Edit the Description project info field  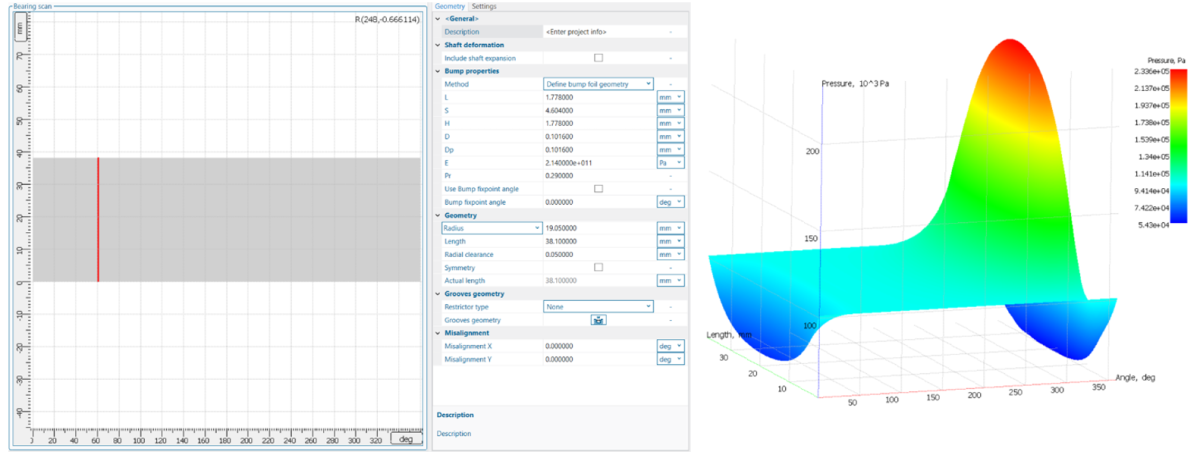point(598,32)
